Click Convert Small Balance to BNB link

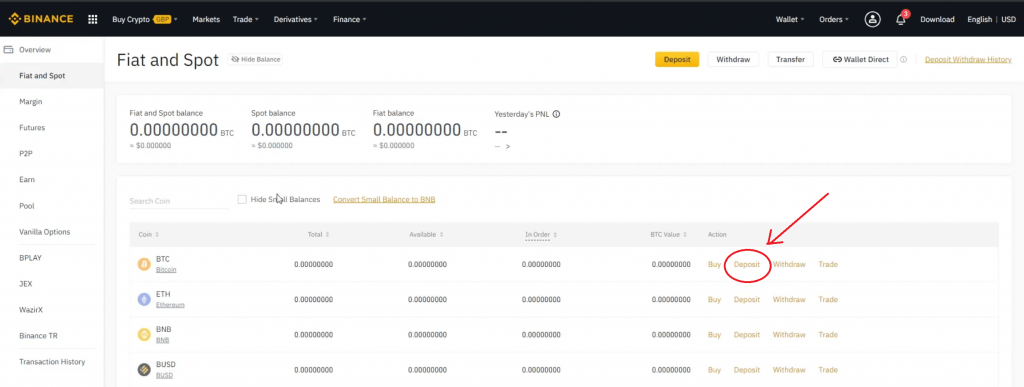[x=384, y=199]
